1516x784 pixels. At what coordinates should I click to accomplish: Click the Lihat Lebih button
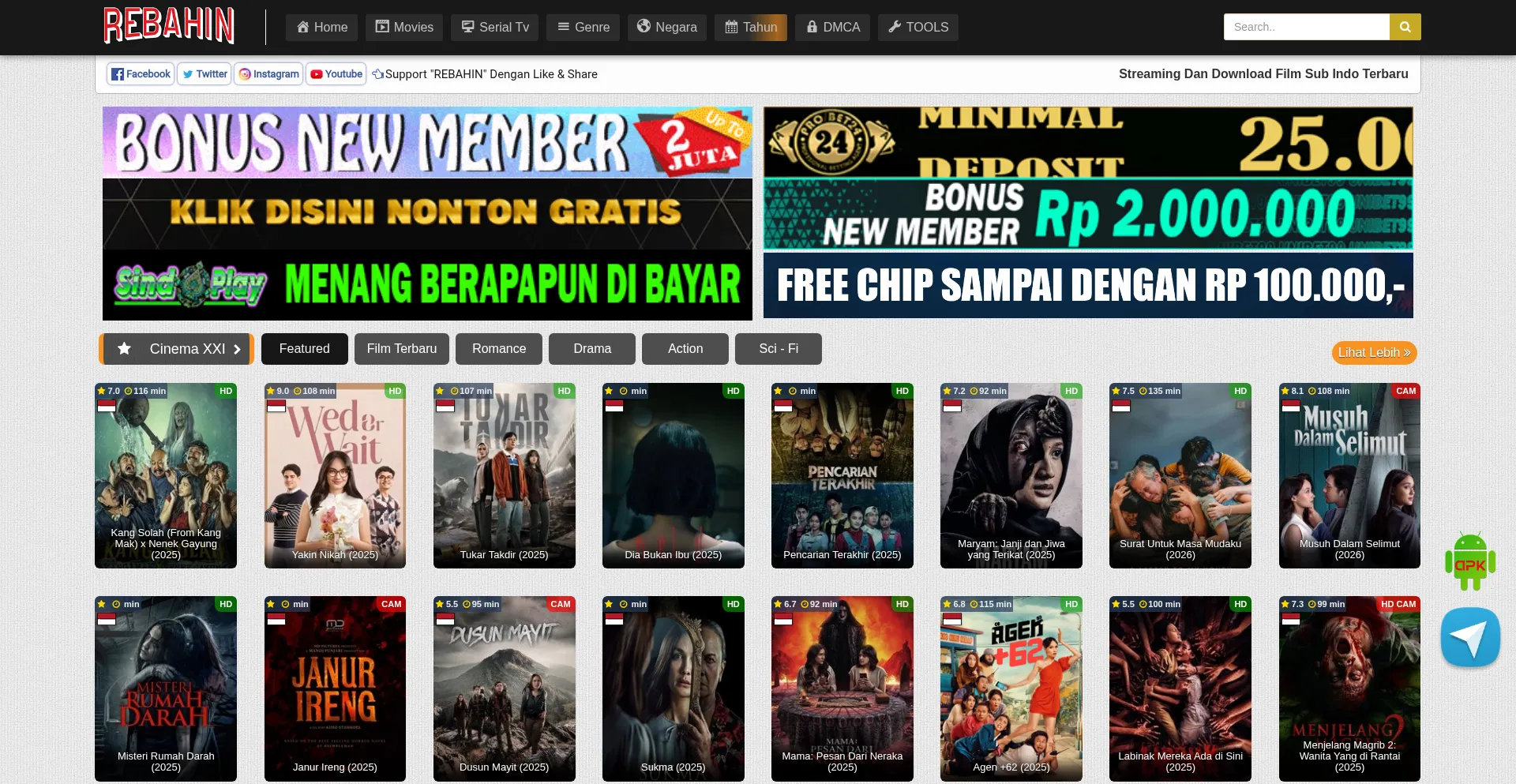point(1374,353)
